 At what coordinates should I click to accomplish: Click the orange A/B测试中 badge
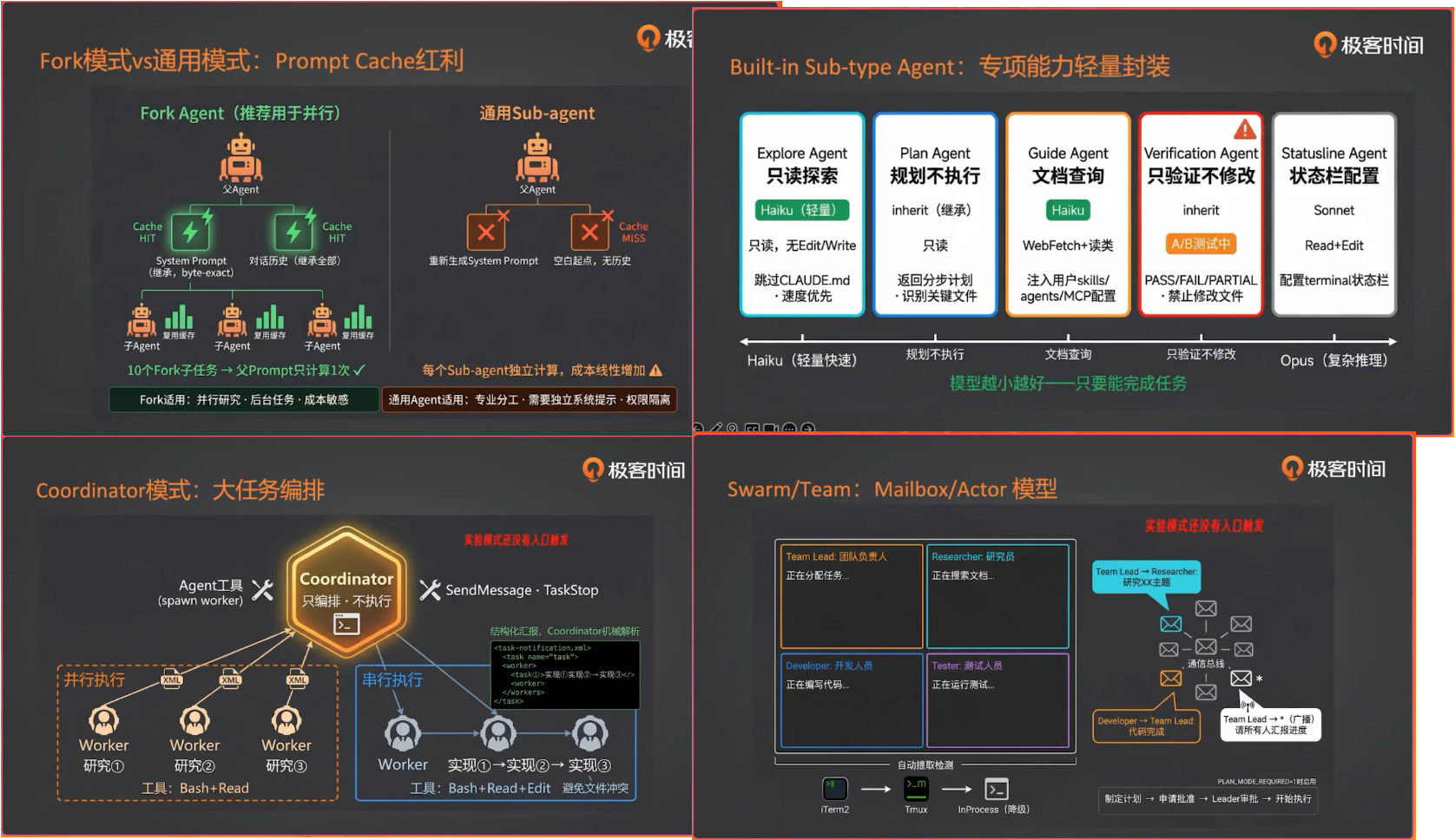click(x=1201, y=244)
